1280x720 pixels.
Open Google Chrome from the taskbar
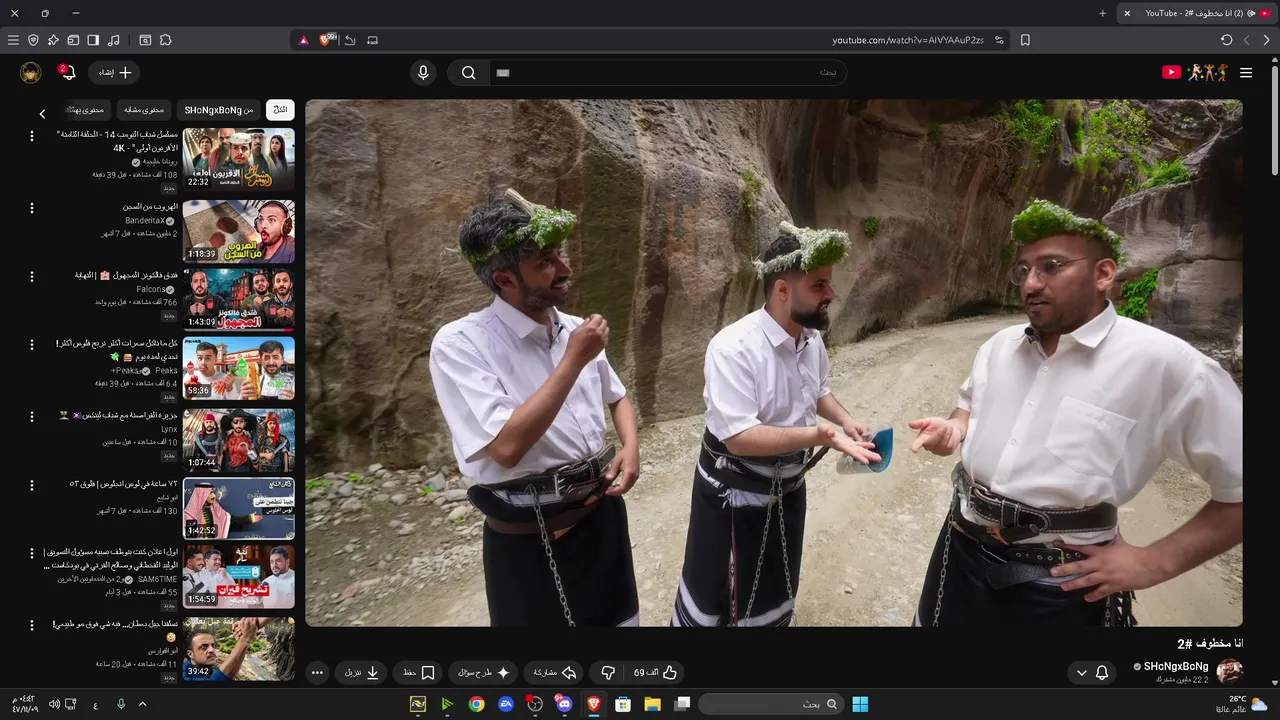[x=477, y=704]
